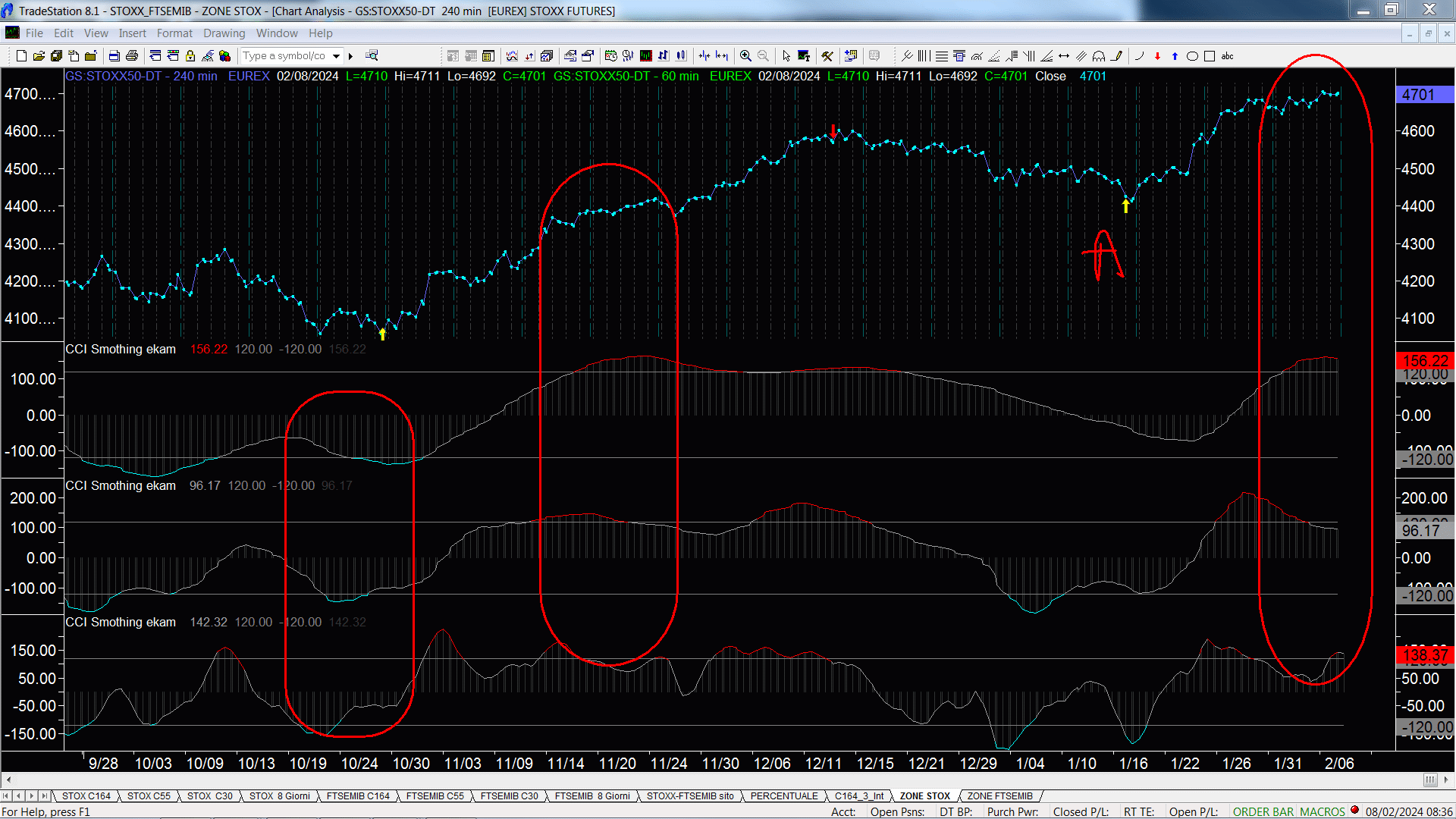Click the Insert Analysis Technique chart icon

pyautogui.click(x=512, y=55)
